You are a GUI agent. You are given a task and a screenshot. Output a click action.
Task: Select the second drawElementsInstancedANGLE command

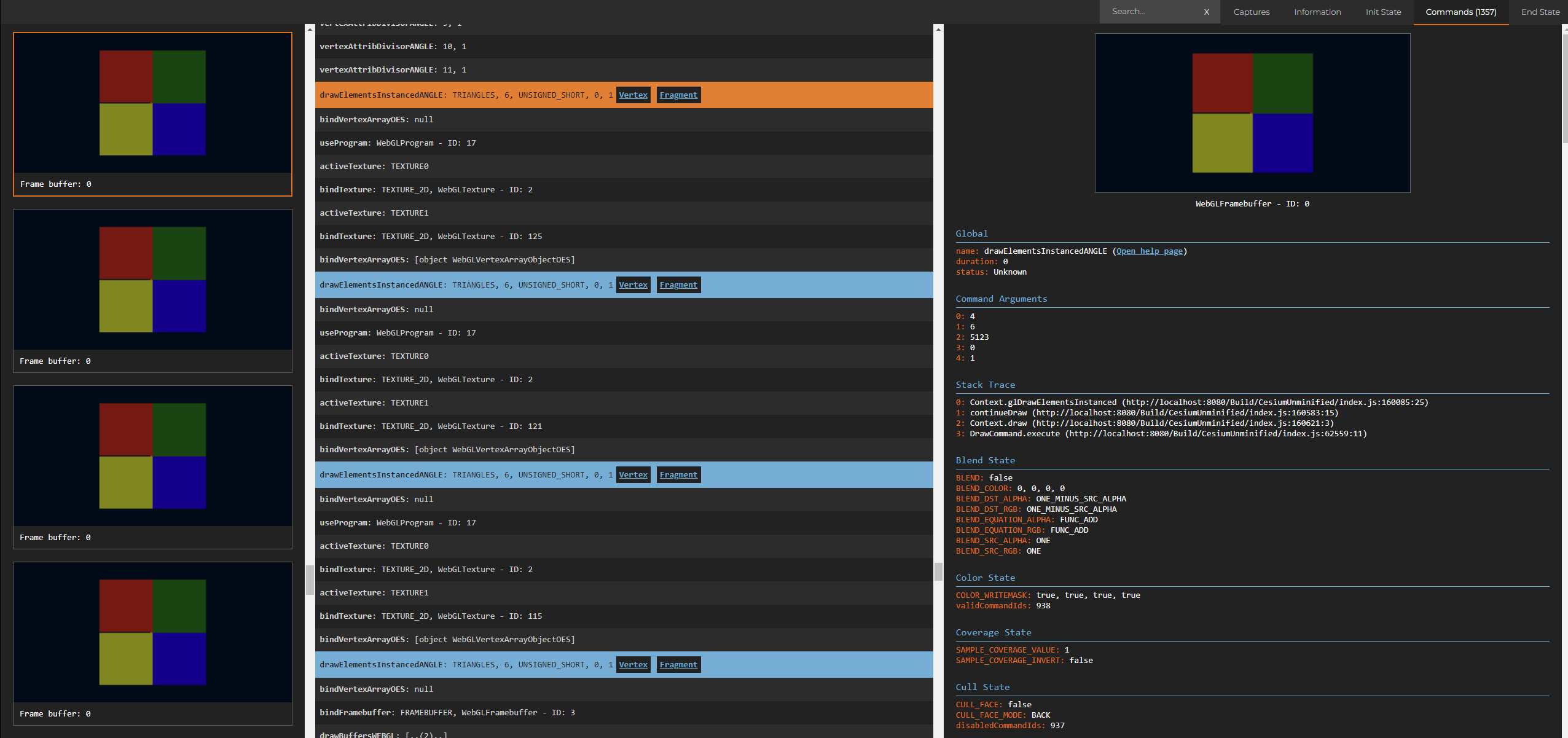(x=461, y=285)
